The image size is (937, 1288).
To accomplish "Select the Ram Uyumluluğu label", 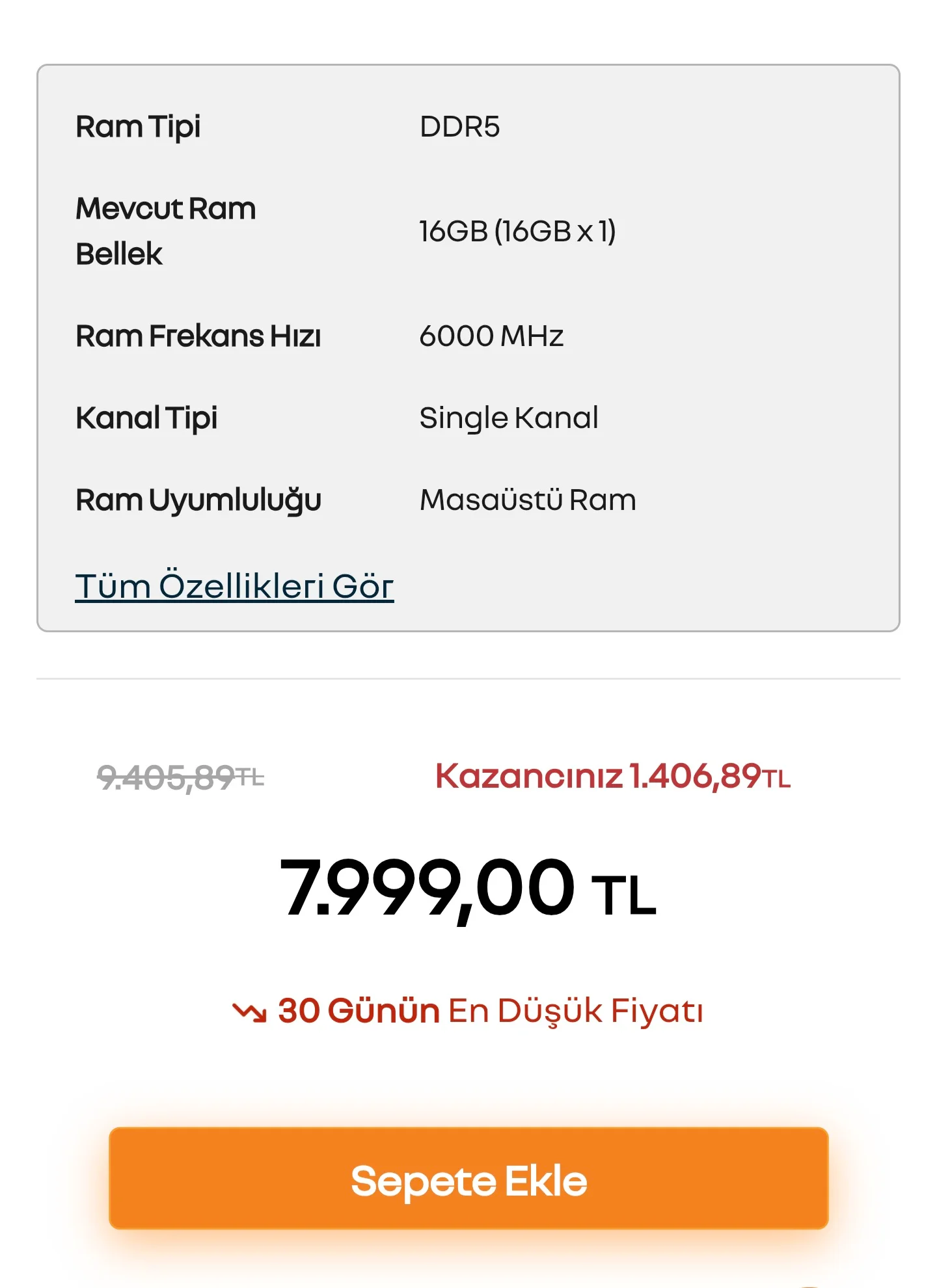I will [x=198, y=500].
